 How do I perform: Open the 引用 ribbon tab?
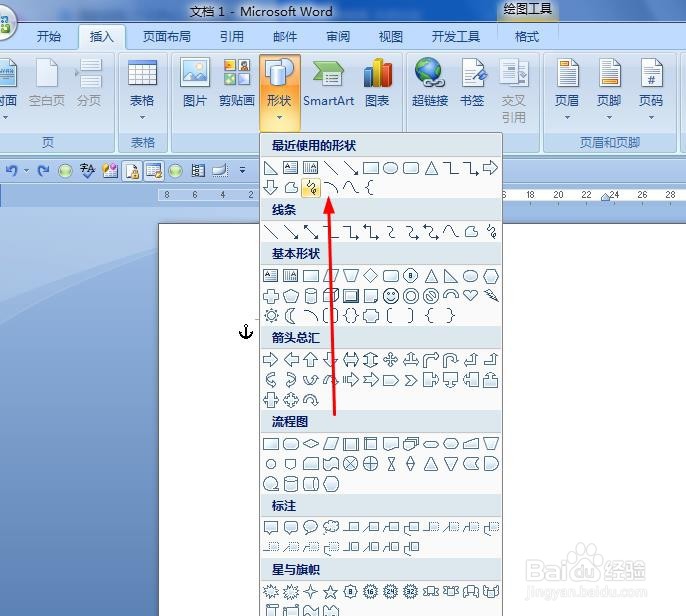[x=232, y=36]
